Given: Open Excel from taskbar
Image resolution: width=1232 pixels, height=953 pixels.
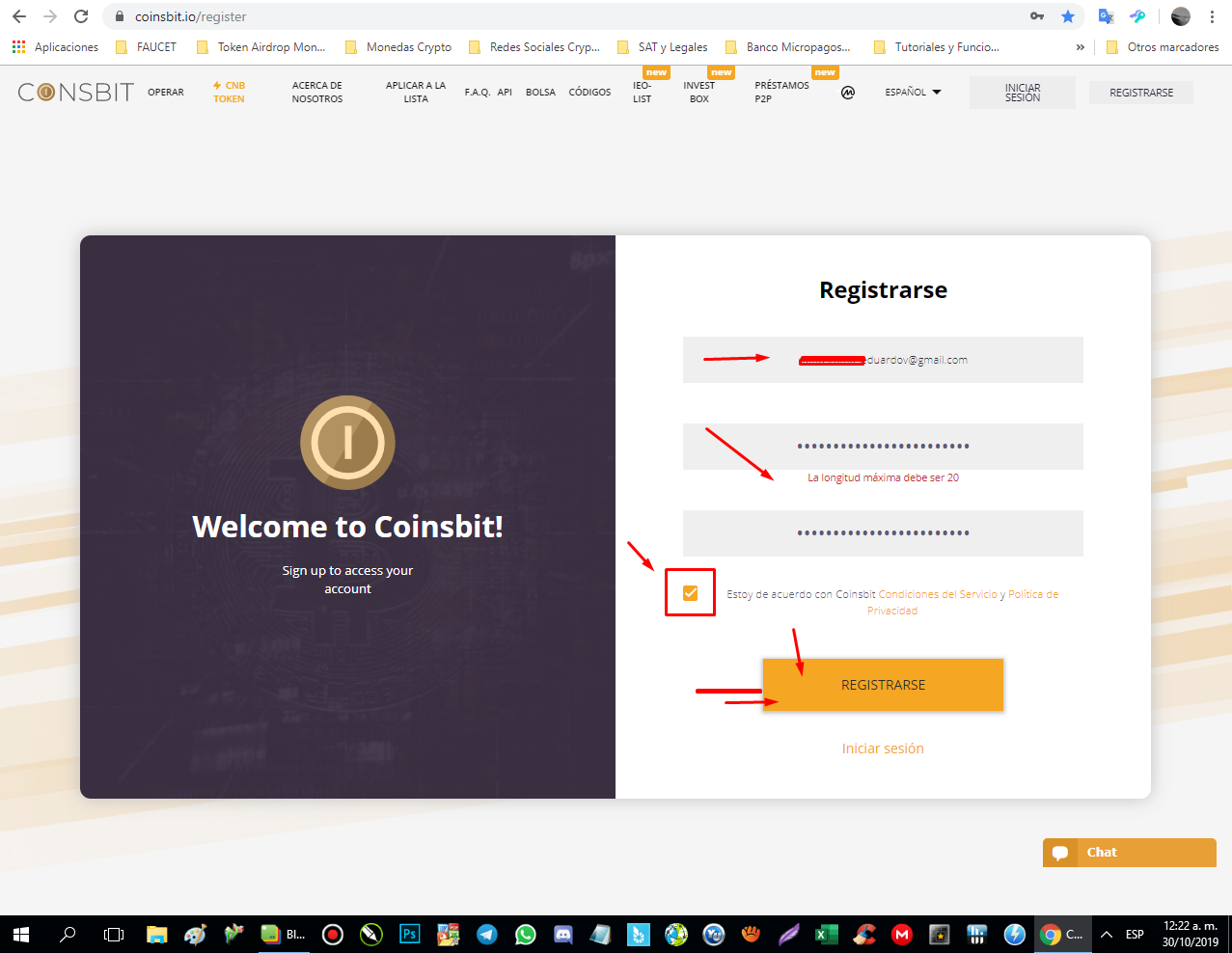Looking at the screenshot, I should click(827, 934).
